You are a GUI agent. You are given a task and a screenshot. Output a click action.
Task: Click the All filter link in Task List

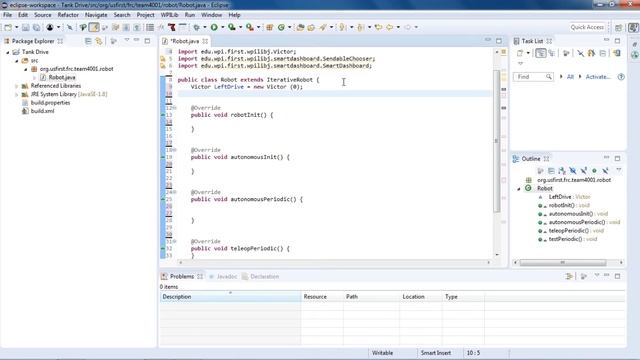tap(570, 77)
